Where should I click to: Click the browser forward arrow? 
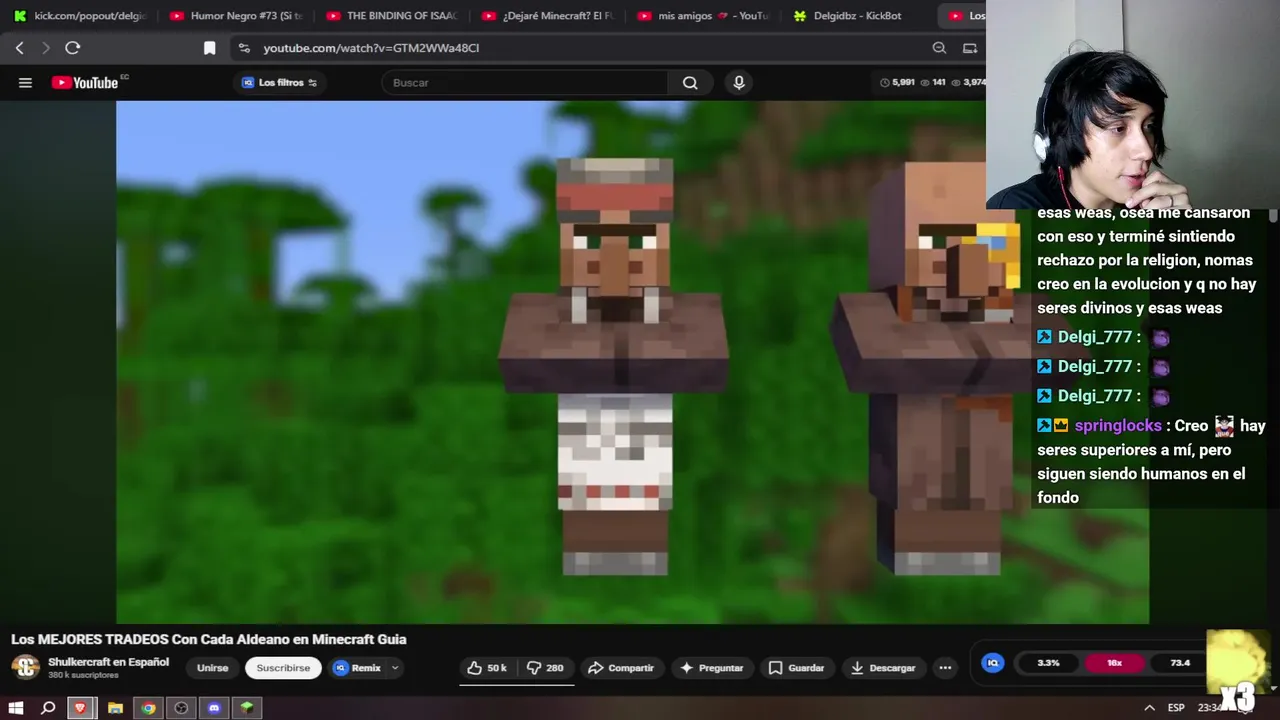point(45,48)
